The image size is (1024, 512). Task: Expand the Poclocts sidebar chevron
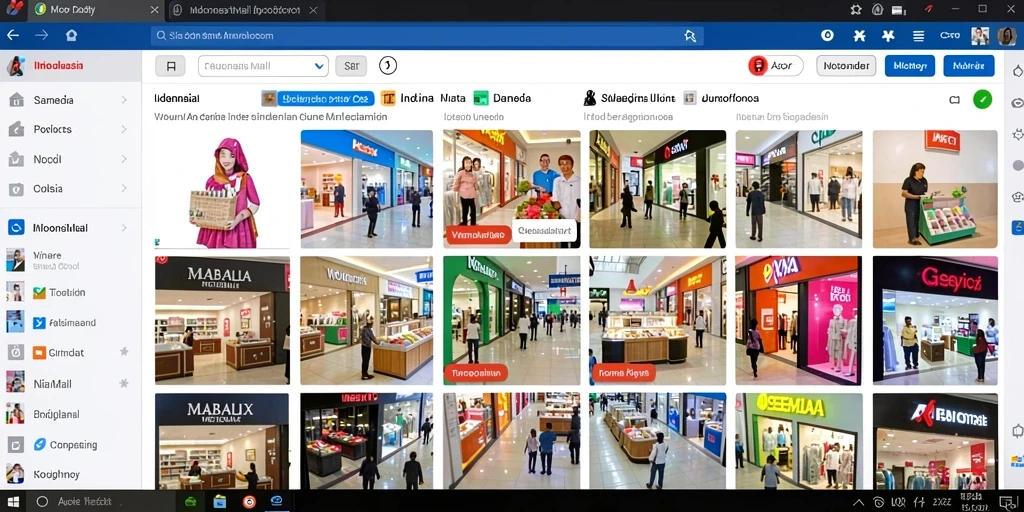point(124,129)
